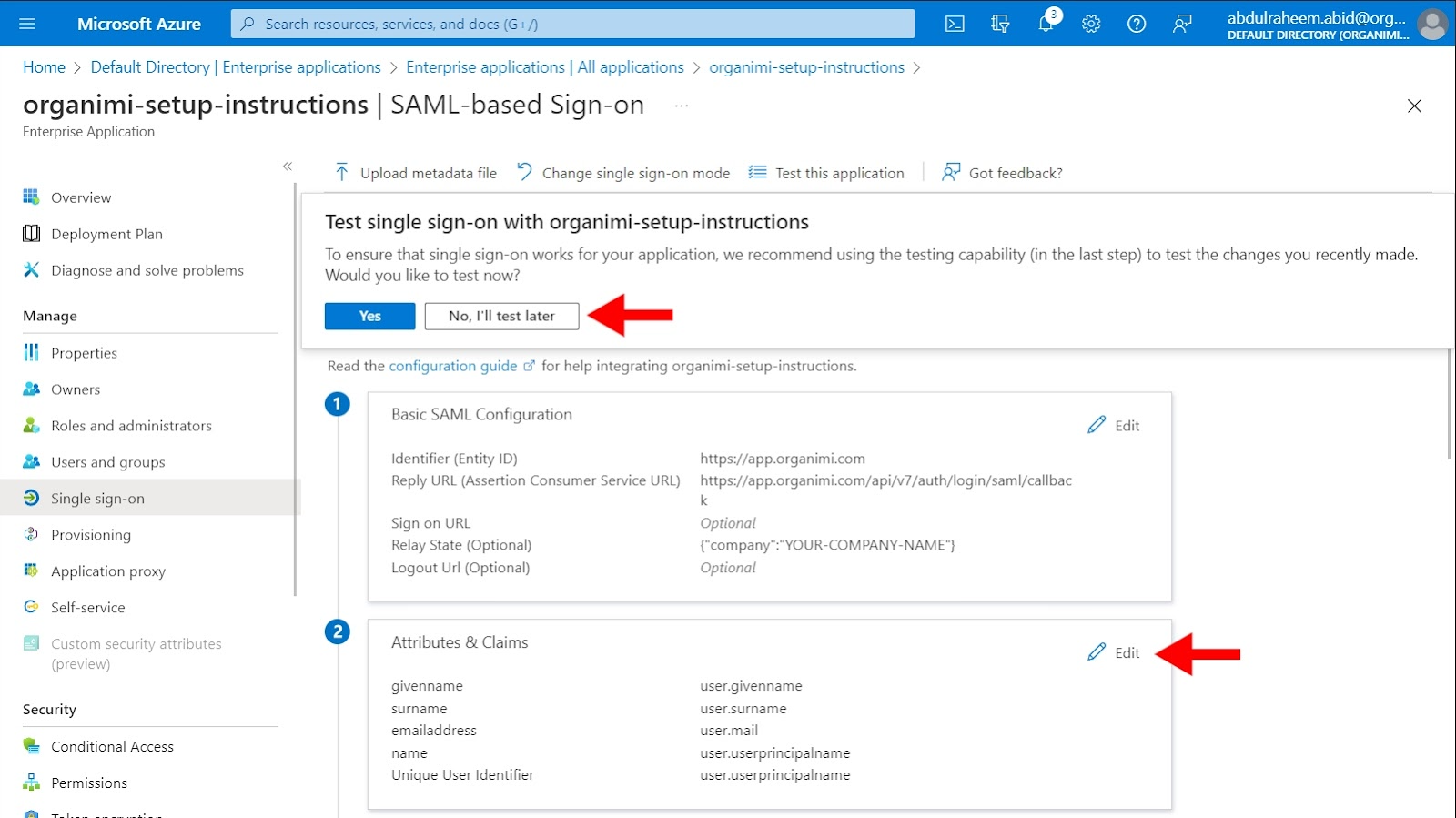Click the user.surname claim value
The image size is (1456, 818).
click(743, 708)
